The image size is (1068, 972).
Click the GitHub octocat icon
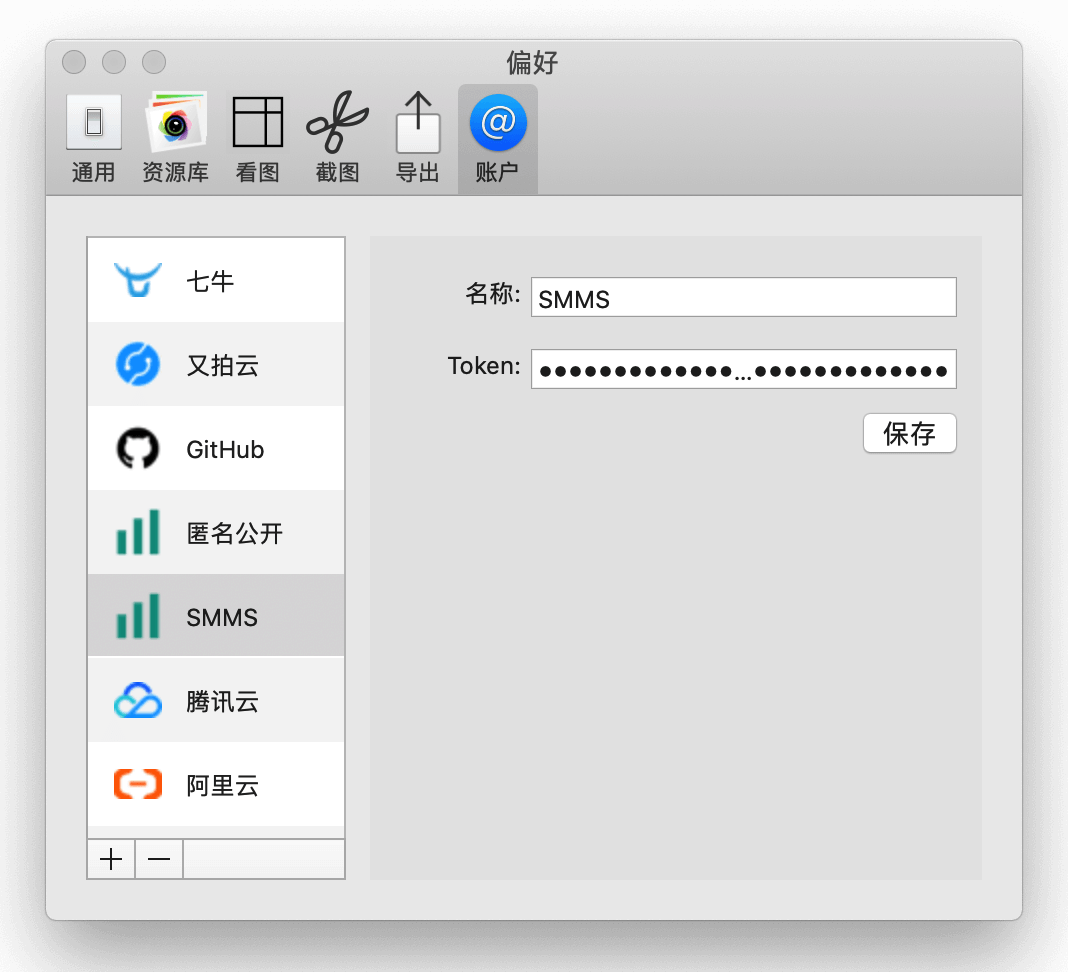click(138, 448)
